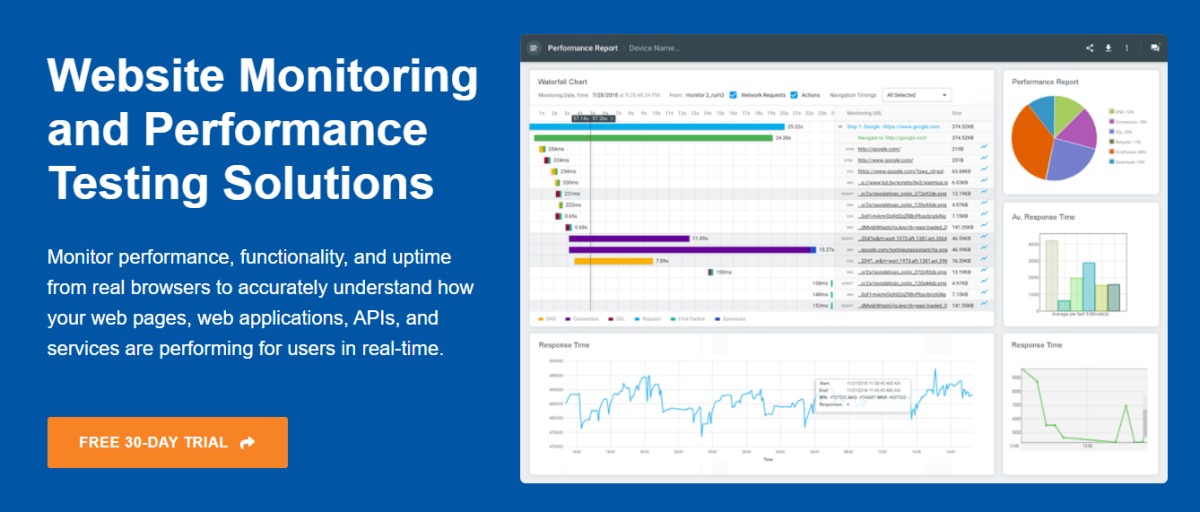Click Performance Report breadcrumb title
This screenshot has width=1200, height=512.
[584, 47]
